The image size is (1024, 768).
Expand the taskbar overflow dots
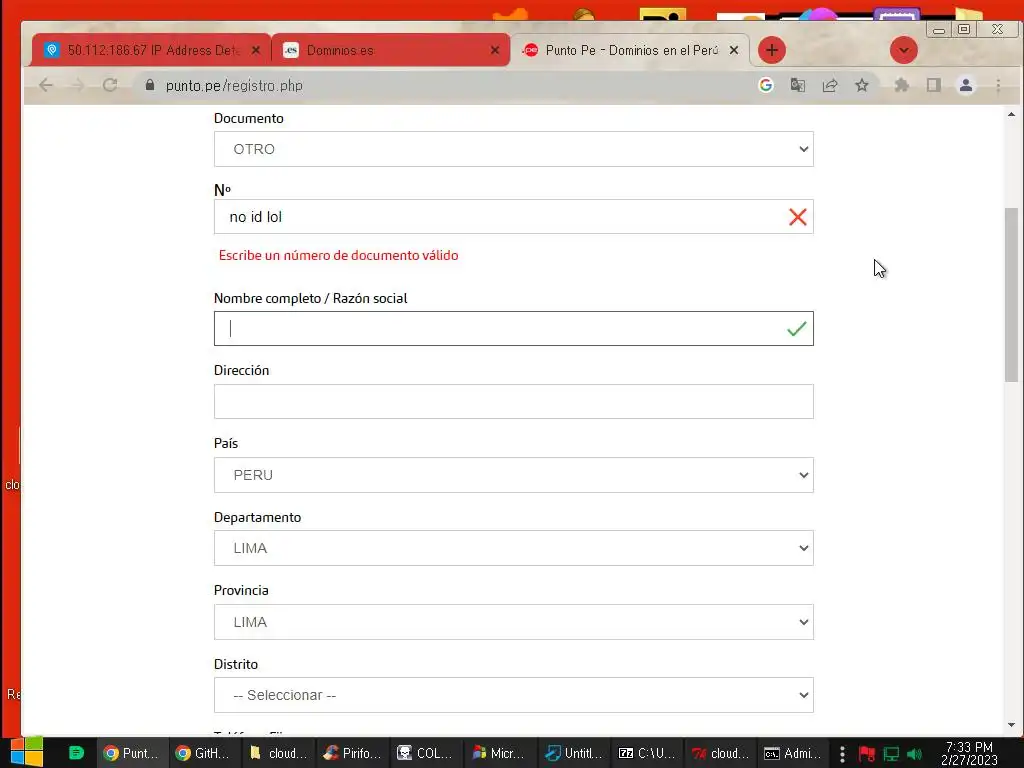click(x=842, y=754)
